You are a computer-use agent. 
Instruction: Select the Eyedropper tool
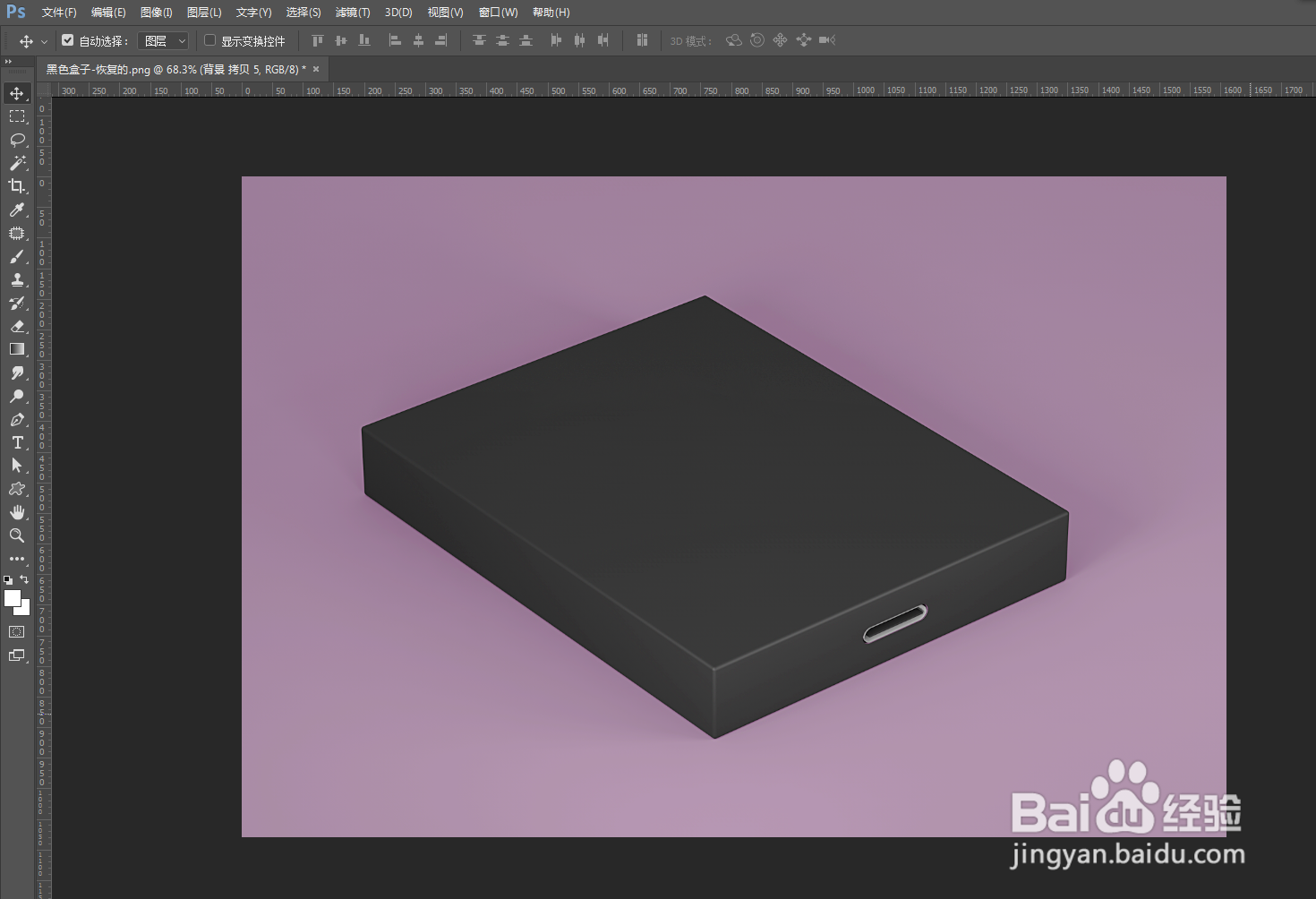point(17,210)
